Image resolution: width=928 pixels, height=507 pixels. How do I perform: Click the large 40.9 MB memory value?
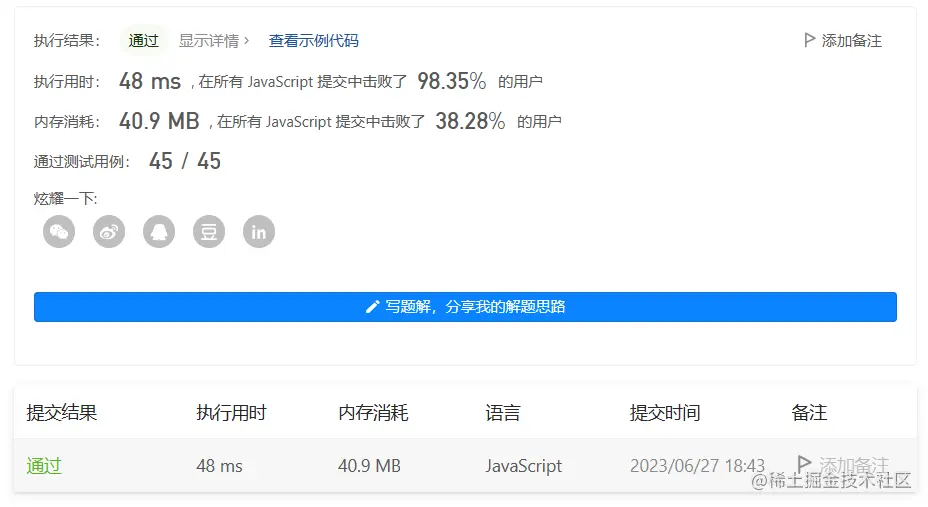tap(159, 121)
